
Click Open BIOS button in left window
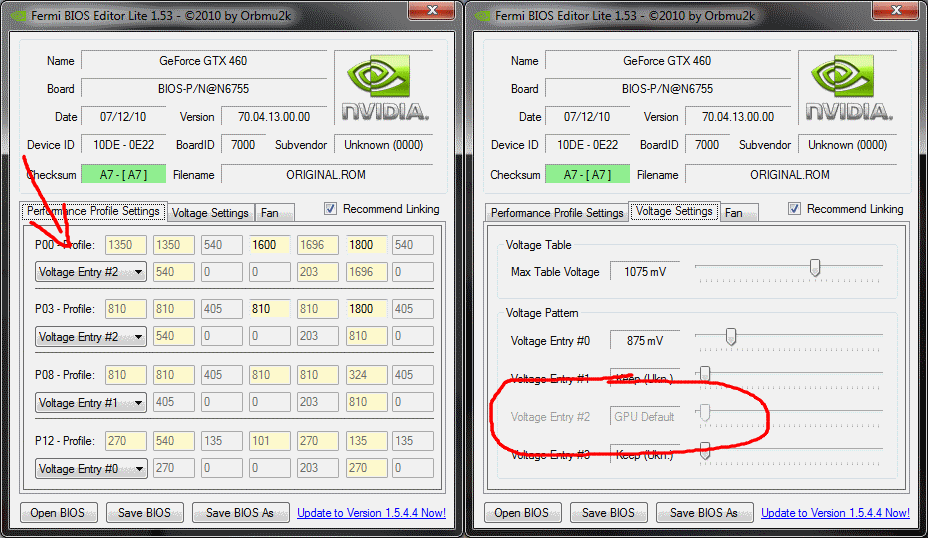pos(57,513)
